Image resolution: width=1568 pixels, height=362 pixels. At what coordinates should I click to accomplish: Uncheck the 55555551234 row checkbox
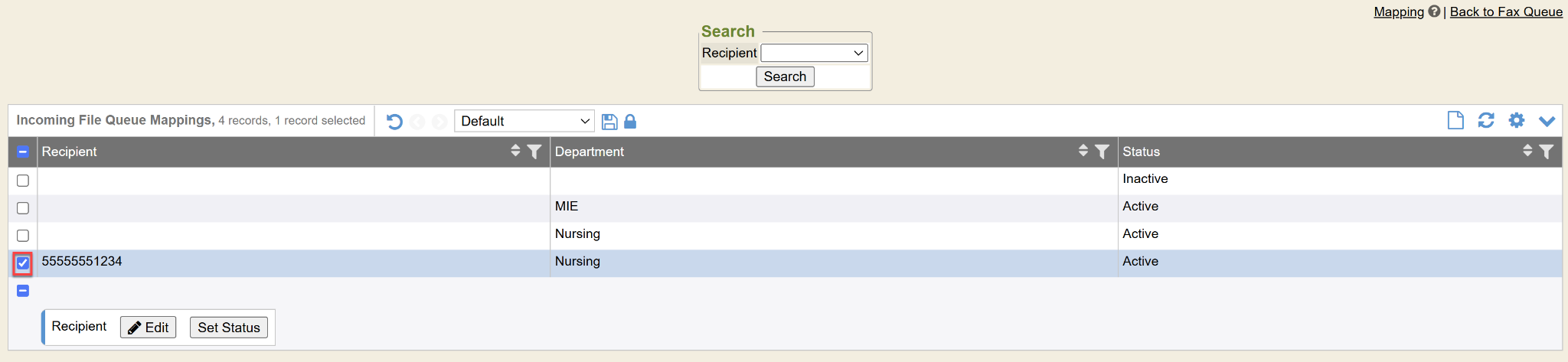[x=23, y=263]
